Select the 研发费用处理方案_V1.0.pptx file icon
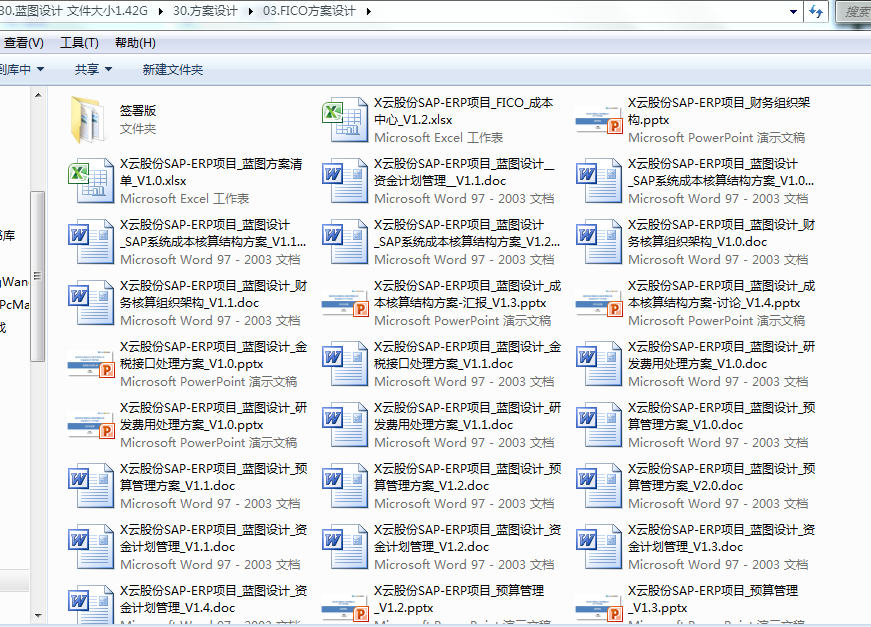 tap(91, 425)
